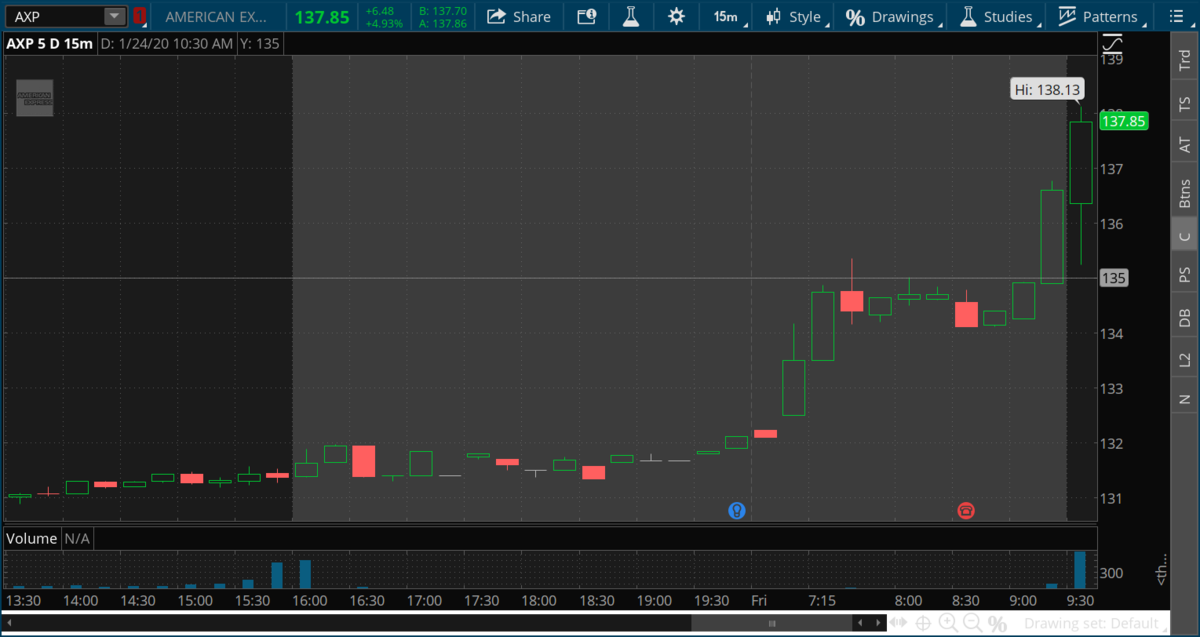
Task: Switch to the TS sidebar tab
Action: pyautogui.click(x=1185, y=104)
